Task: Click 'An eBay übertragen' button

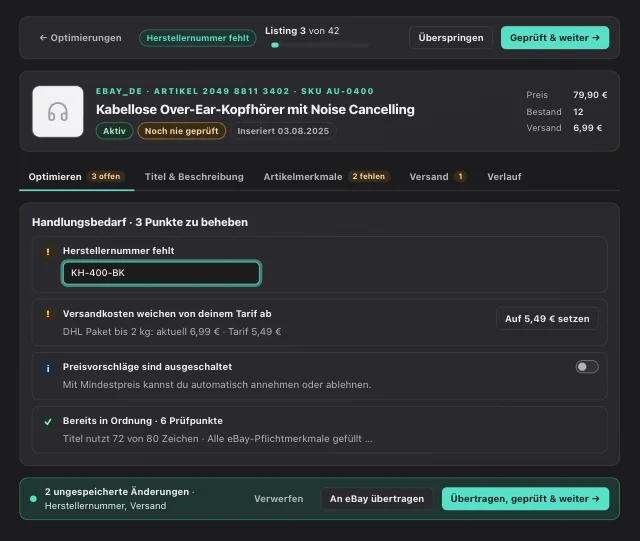Action: [x=377, y=499]
